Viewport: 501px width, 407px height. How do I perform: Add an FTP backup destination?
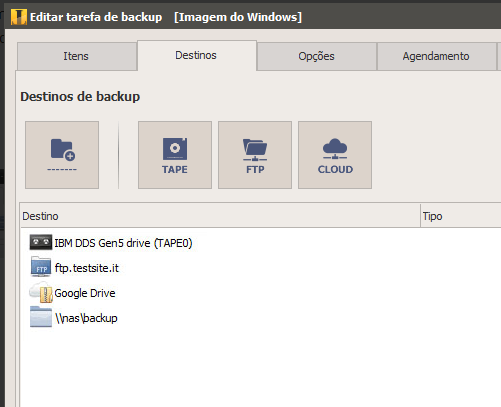pos(255,155)
